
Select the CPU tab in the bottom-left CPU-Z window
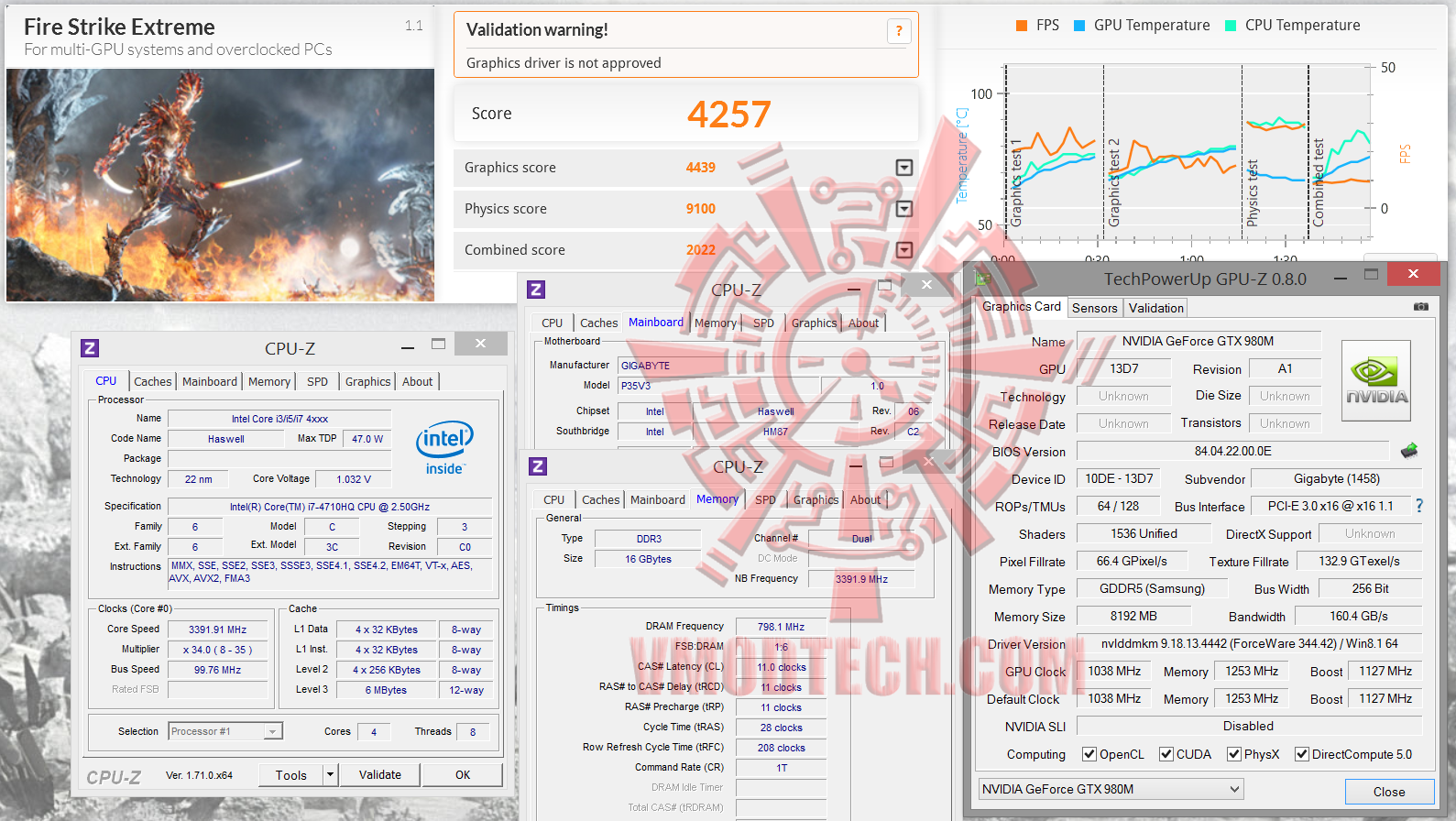(x=106, y=381)
